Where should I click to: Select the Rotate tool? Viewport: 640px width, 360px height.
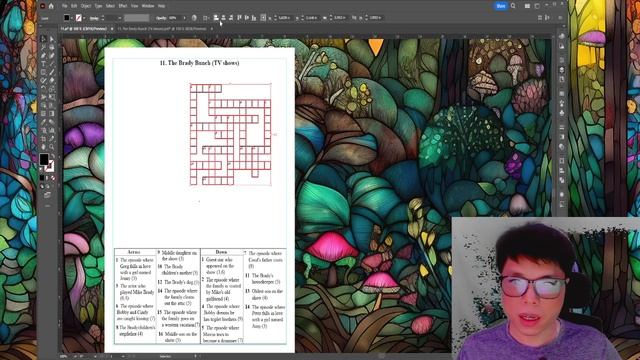43,89
